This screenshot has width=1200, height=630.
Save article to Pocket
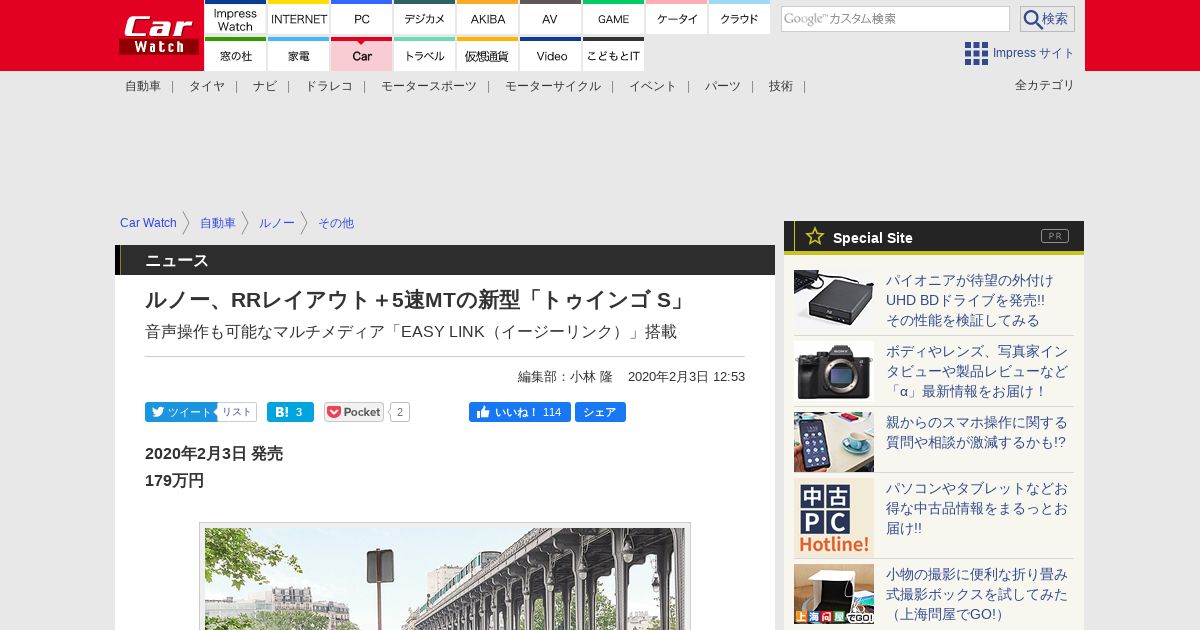coord(354,412)
